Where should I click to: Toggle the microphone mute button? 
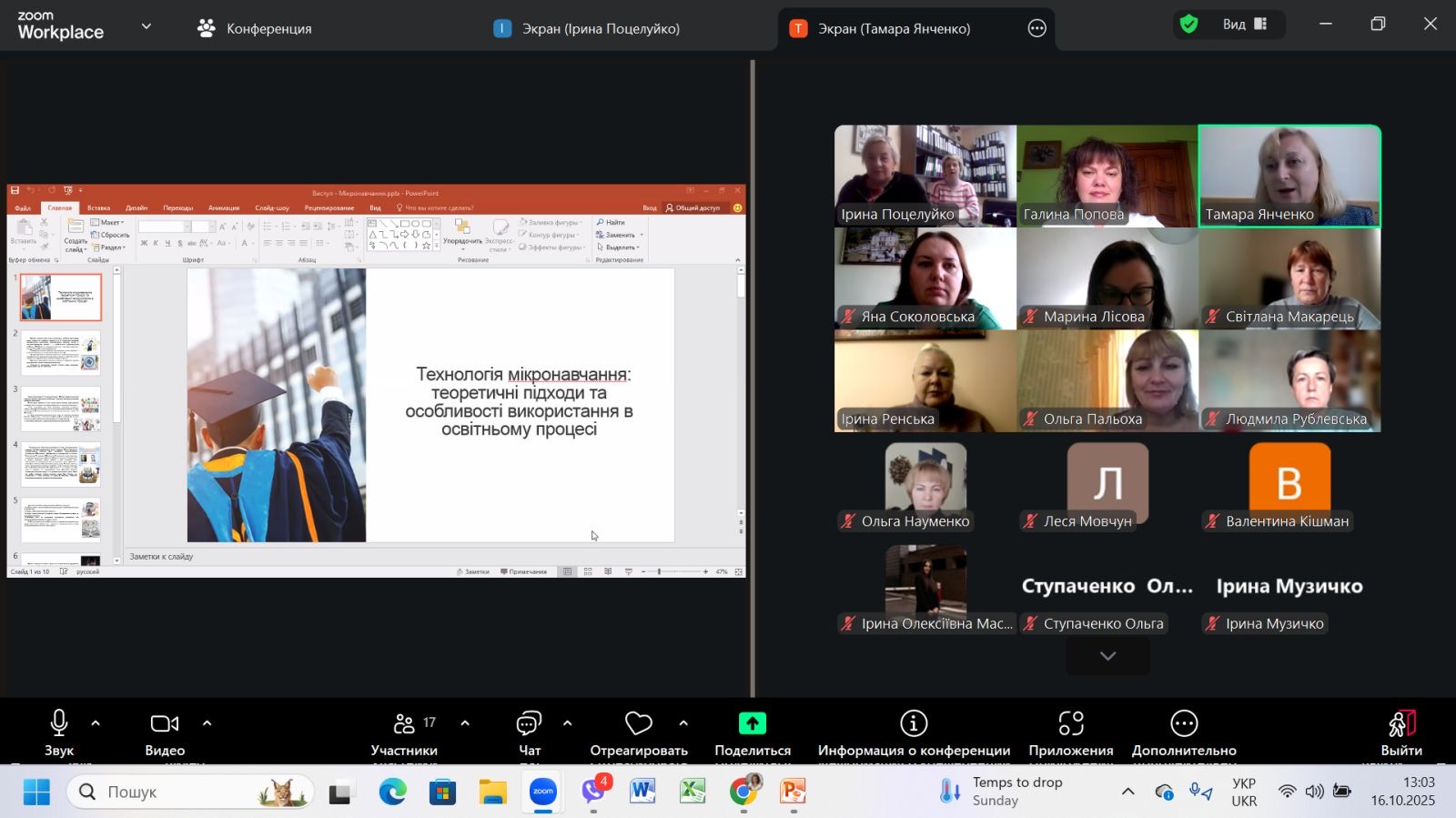[x=59, y=733]
